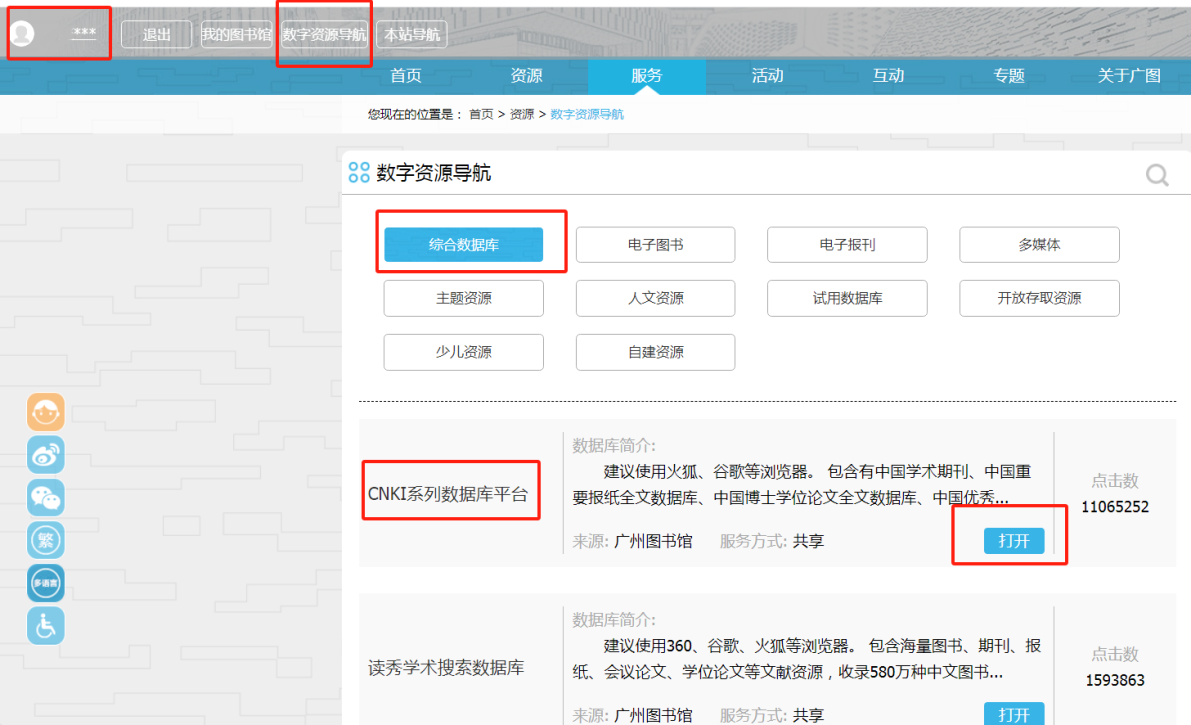
Task: Open the CNKI database with 打开
Action: pyautogui.click(x=1014, y=540)
